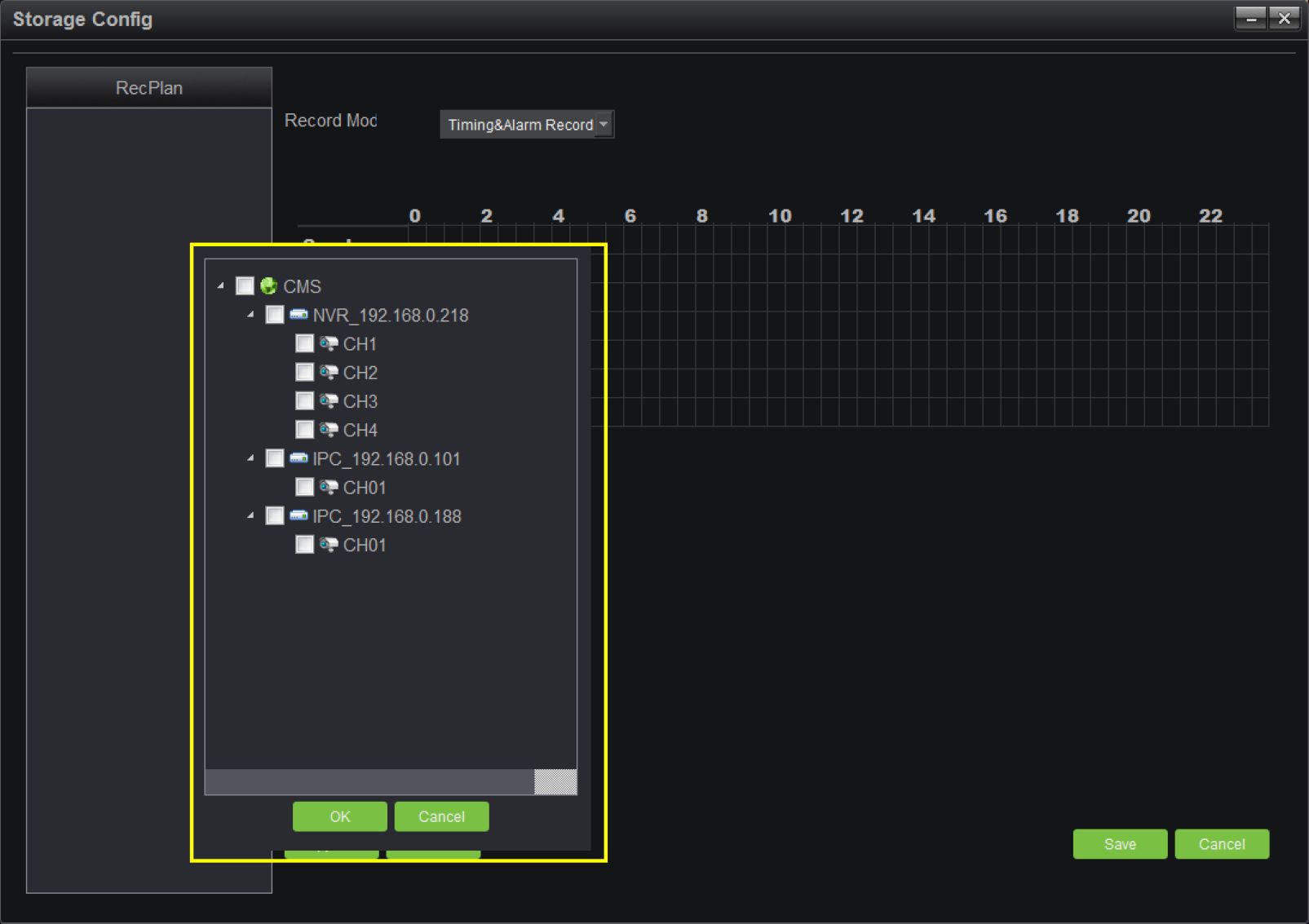The image size is (1309, 924).
Task: Click the horizontal scrollbar in device tree
Action: point(369,781)
